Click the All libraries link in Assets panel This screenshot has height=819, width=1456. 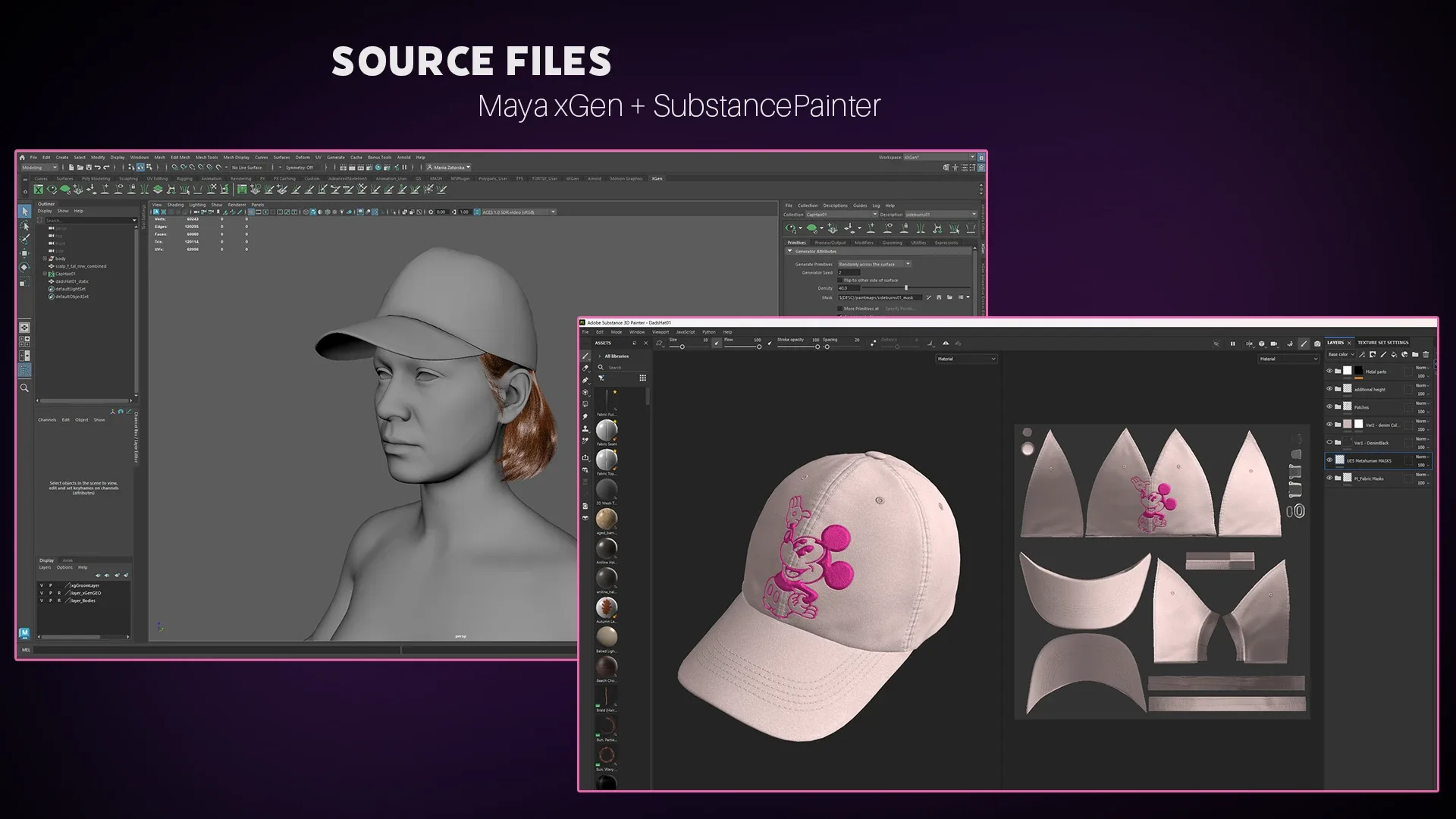(x=617, y=356)
